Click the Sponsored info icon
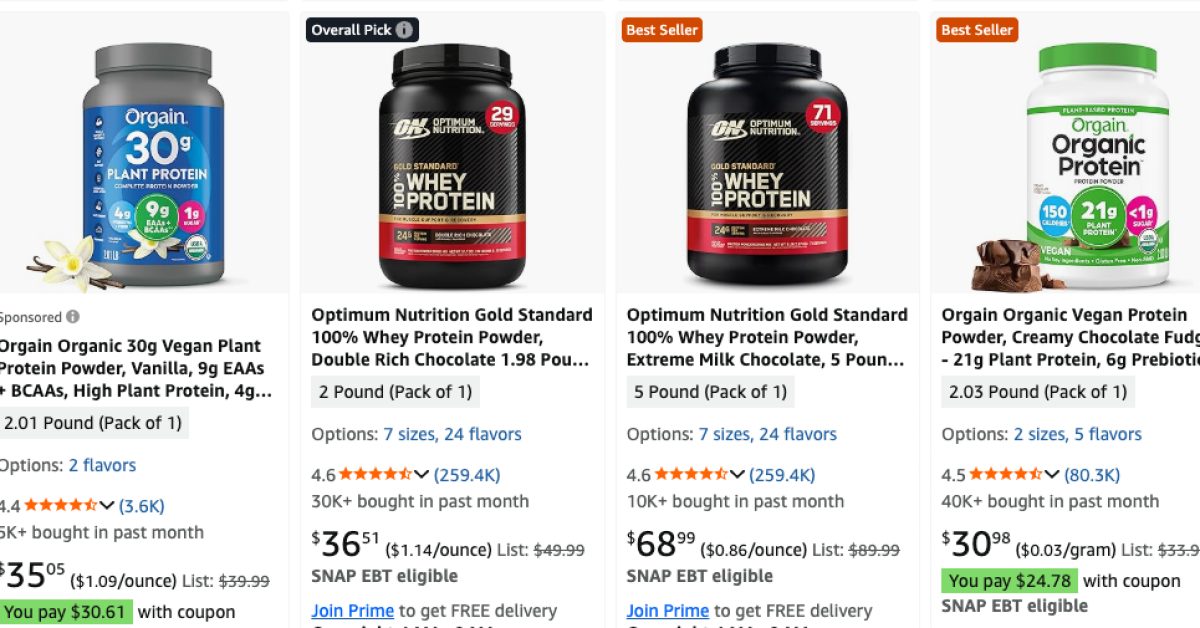 (x=73, y=317)
